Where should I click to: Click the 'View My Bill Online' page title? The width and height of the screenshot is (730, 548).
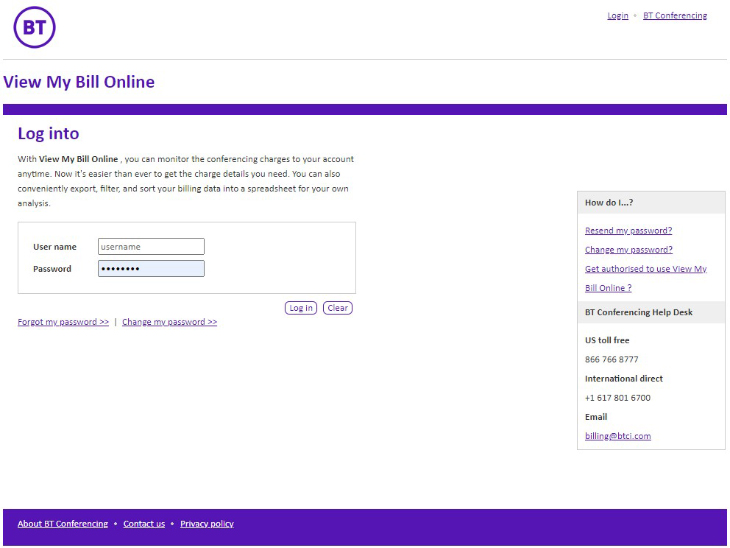click(79, 82)
